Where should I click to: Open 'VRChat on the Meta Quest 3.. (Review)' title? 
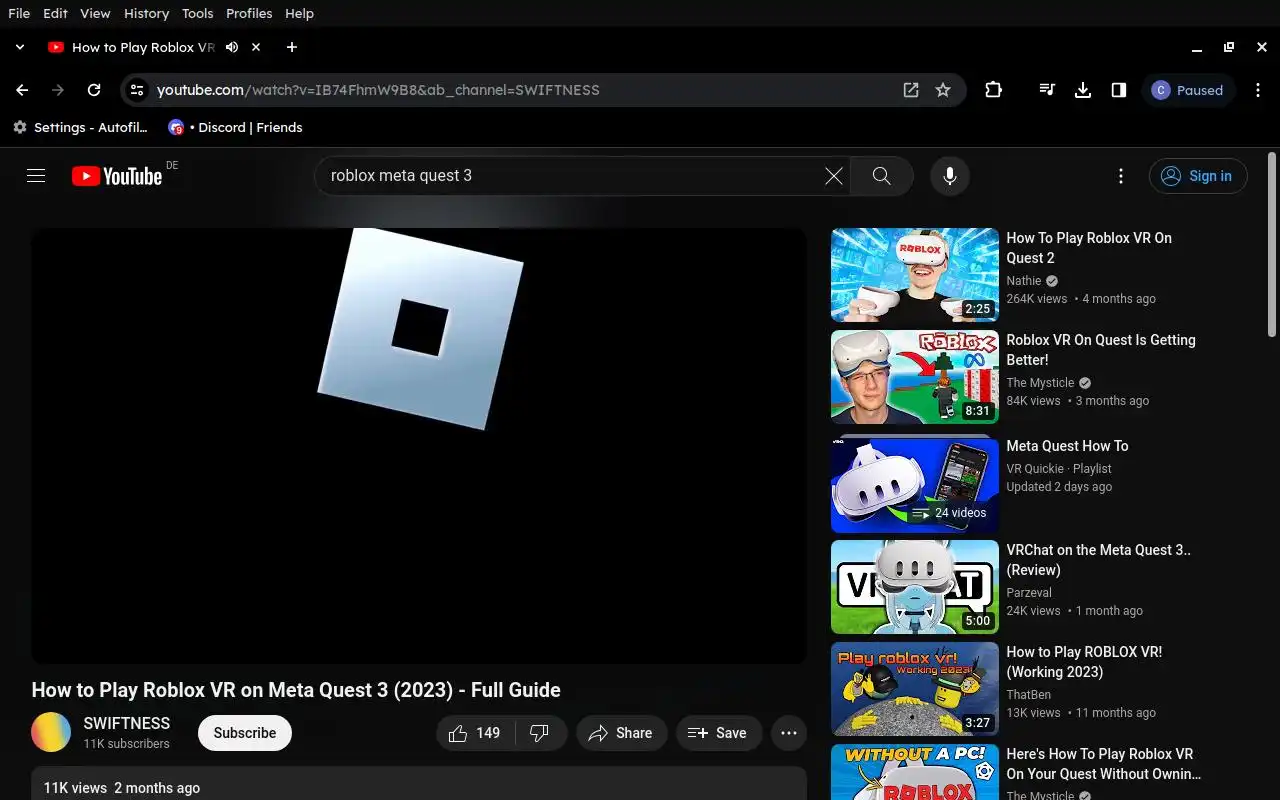(x=1099, y=560)
